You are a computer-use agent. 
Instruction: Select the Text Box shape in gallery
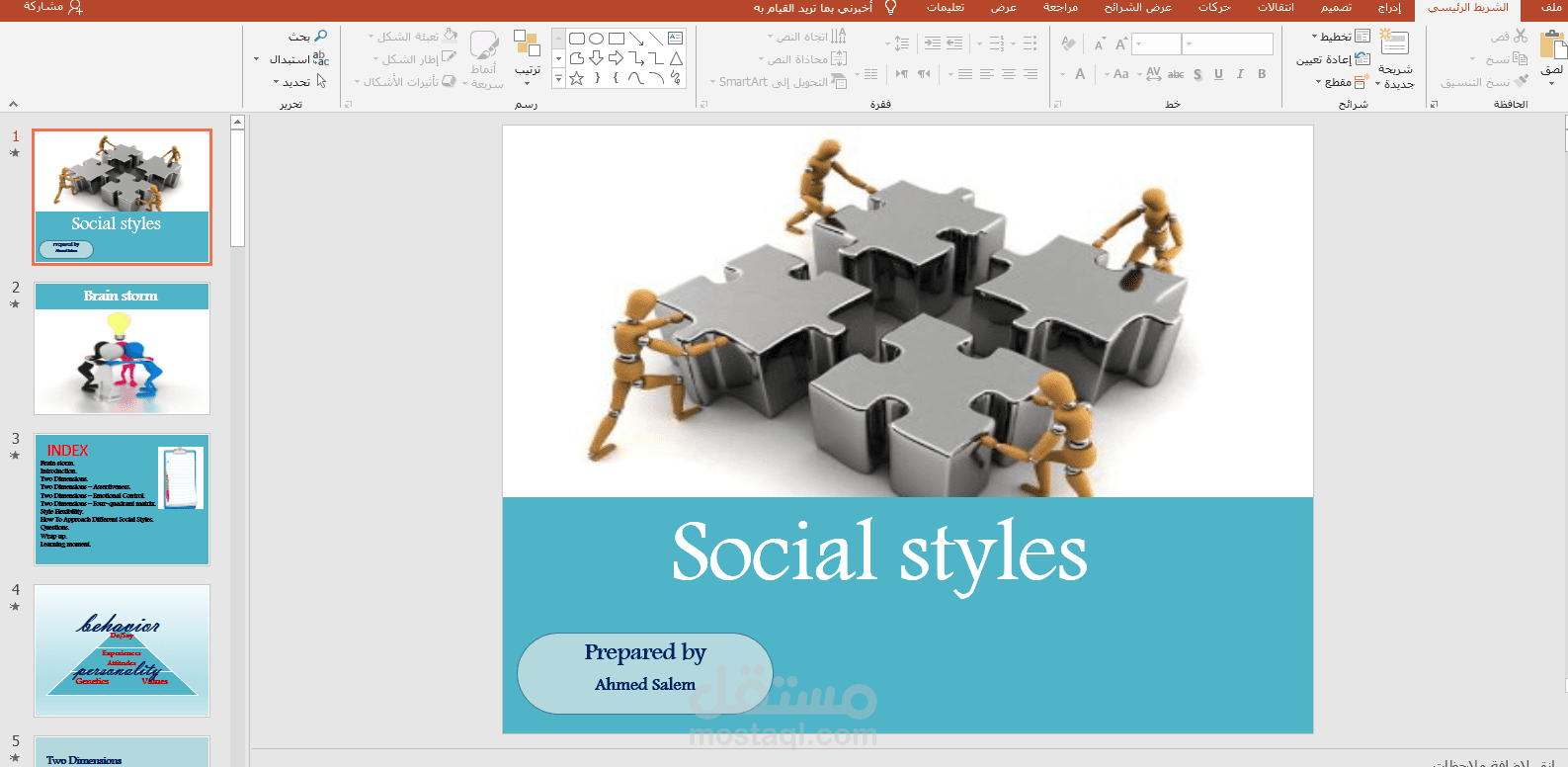[676, 39]
